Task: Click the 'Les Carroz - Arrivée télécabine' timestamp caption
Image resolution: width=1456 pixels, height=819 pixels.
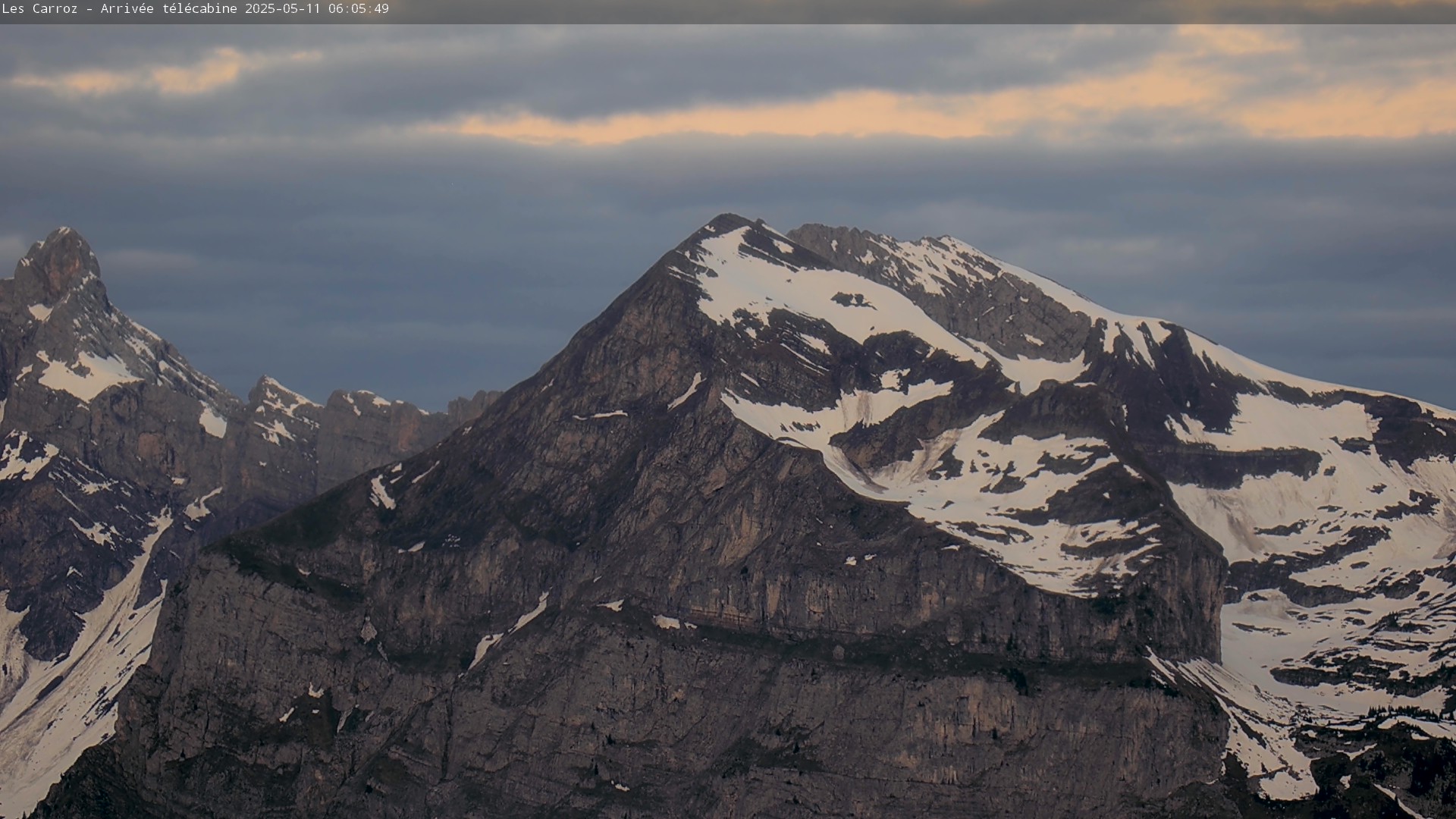Action: [196, 9]
